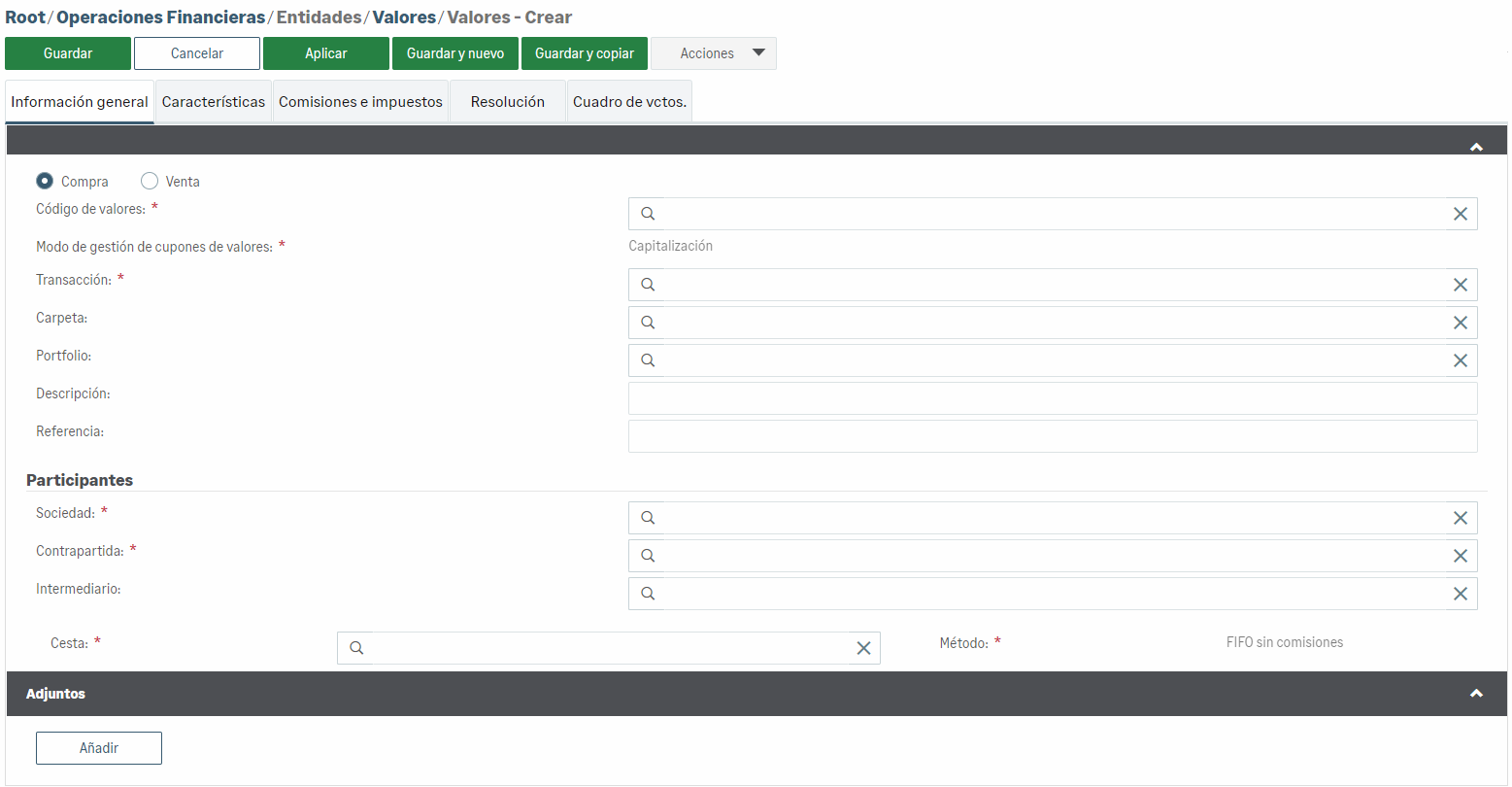Open the Acciones dropdown menu
The width and height of the screenshot is (1512, 787).
point(714,53)
